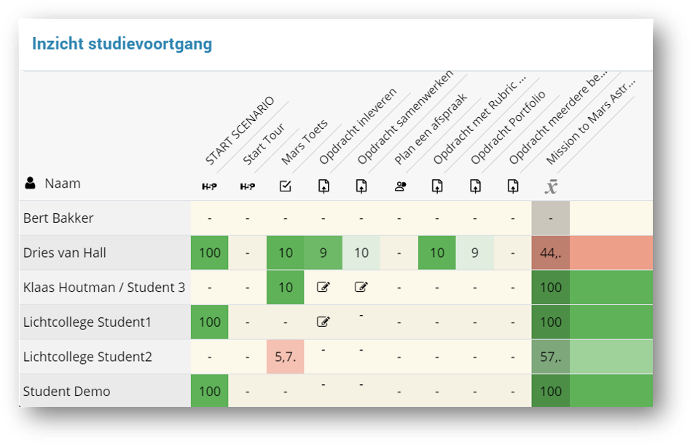Click the person icon beside Naam
Screen dimensions: 690x444
(x=30, y=184)
